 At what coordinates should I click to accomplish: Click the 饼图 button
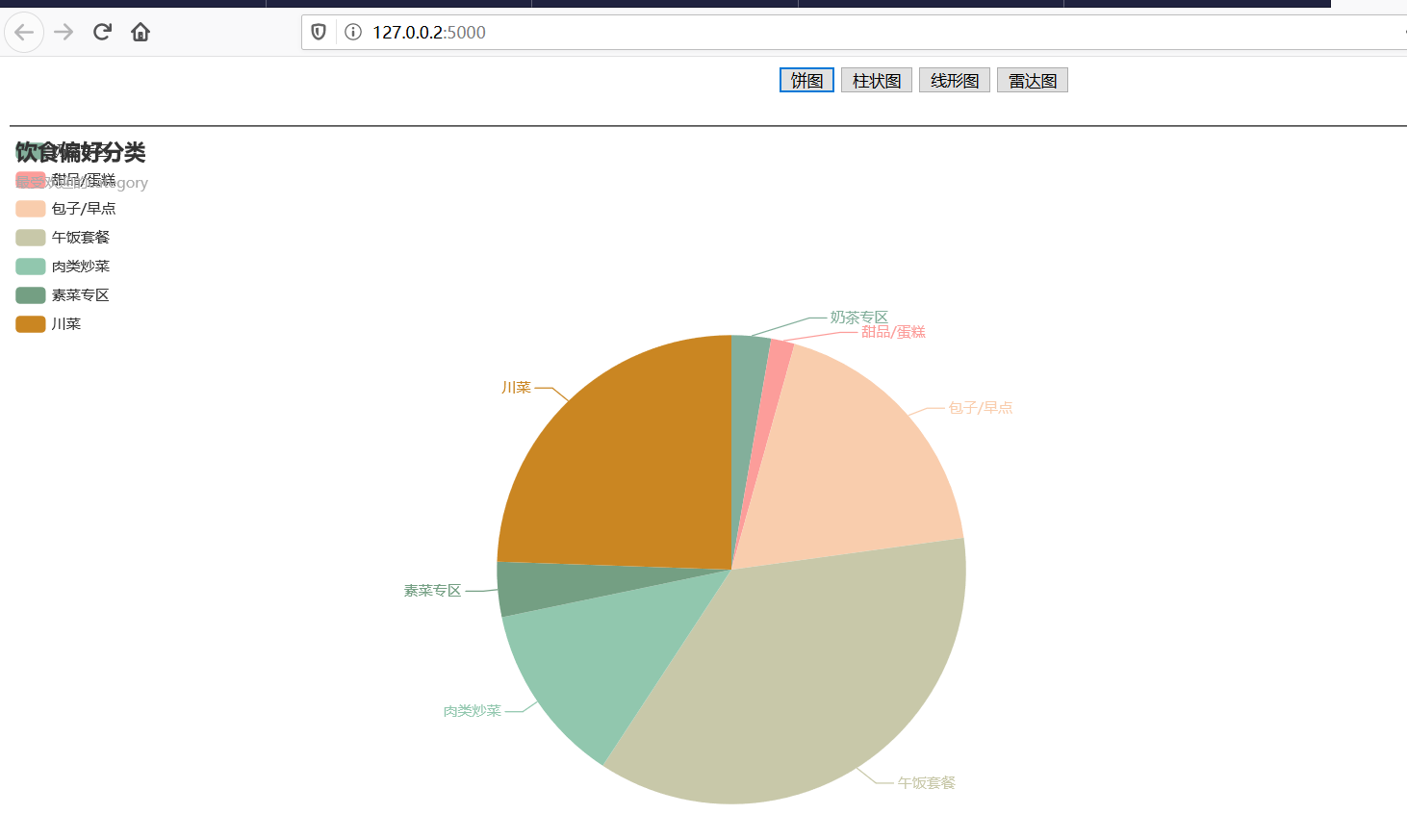point(806,79)
